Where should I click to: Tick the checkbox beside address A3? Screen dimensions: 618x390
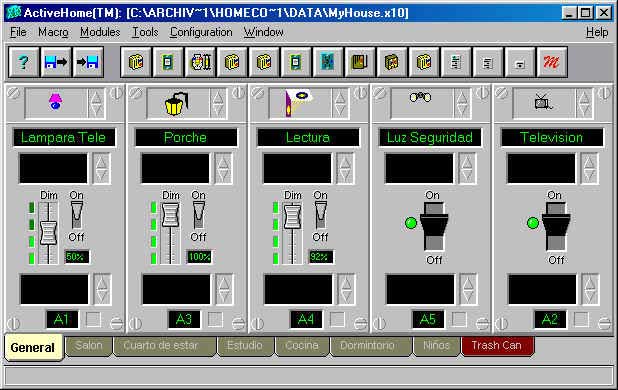(215, 319)
